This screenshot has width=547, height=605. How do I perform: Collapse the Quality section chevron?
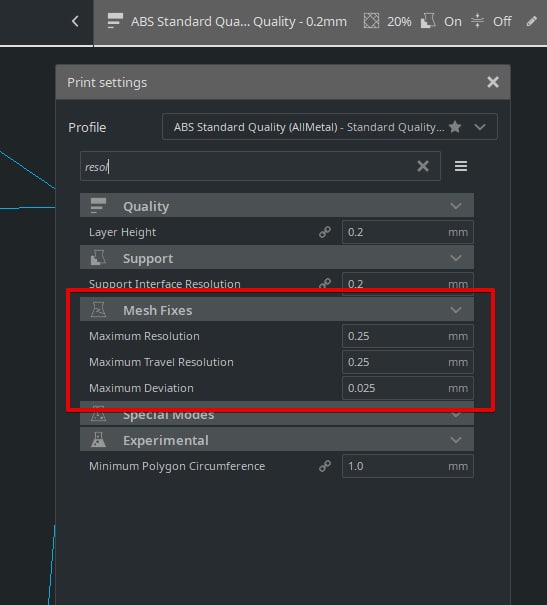point(456,206)
